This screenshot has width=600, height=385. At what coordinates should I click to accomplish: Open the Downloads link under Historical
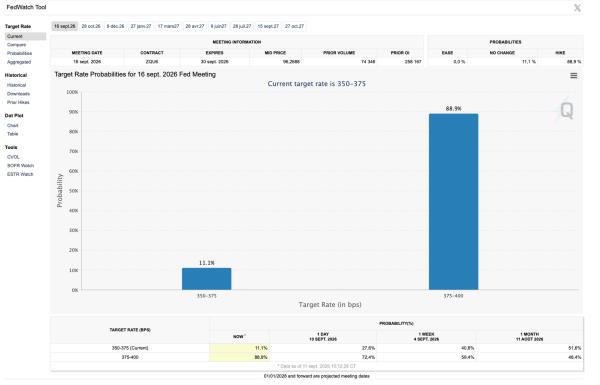[18, 94]
